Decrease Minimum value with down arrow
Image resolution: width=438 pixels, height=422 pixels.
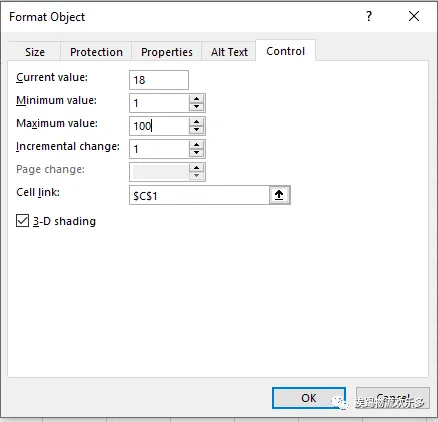197,107
